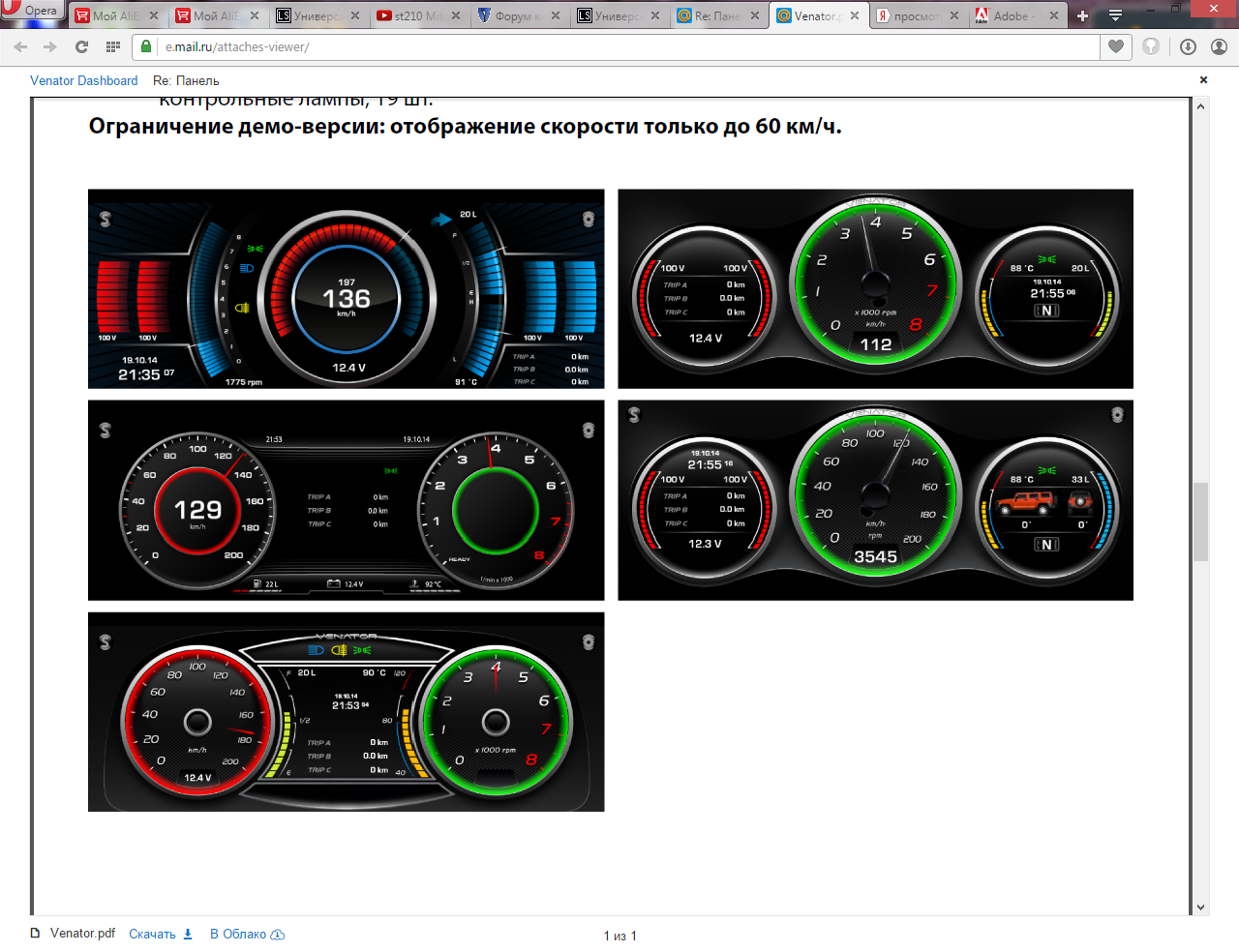Expand the tab list menu in the tab bar
This screenshot has height=952, width=1239.
[x=1115, y=15]
